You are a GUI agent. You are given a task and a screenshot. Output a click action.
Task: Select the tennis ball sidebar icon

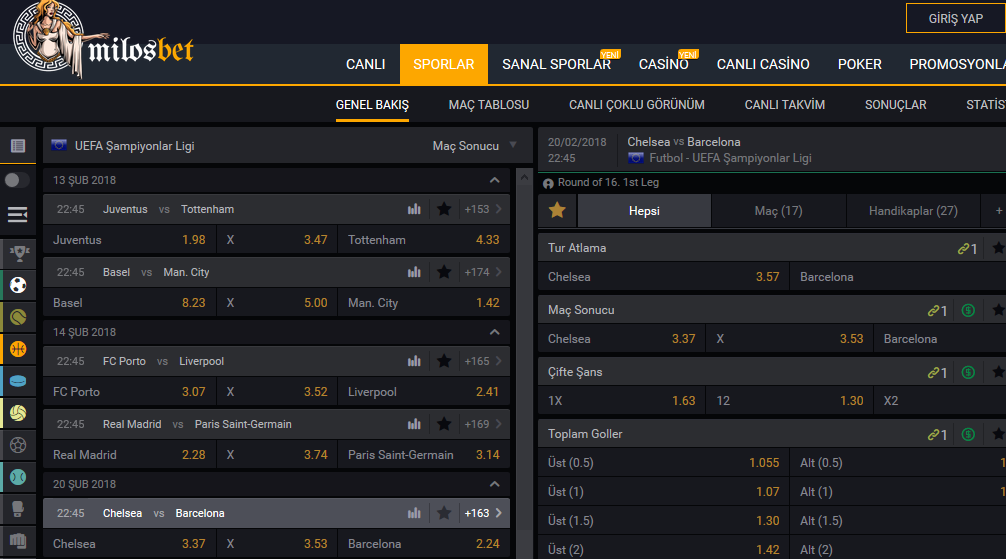point(18,317)
